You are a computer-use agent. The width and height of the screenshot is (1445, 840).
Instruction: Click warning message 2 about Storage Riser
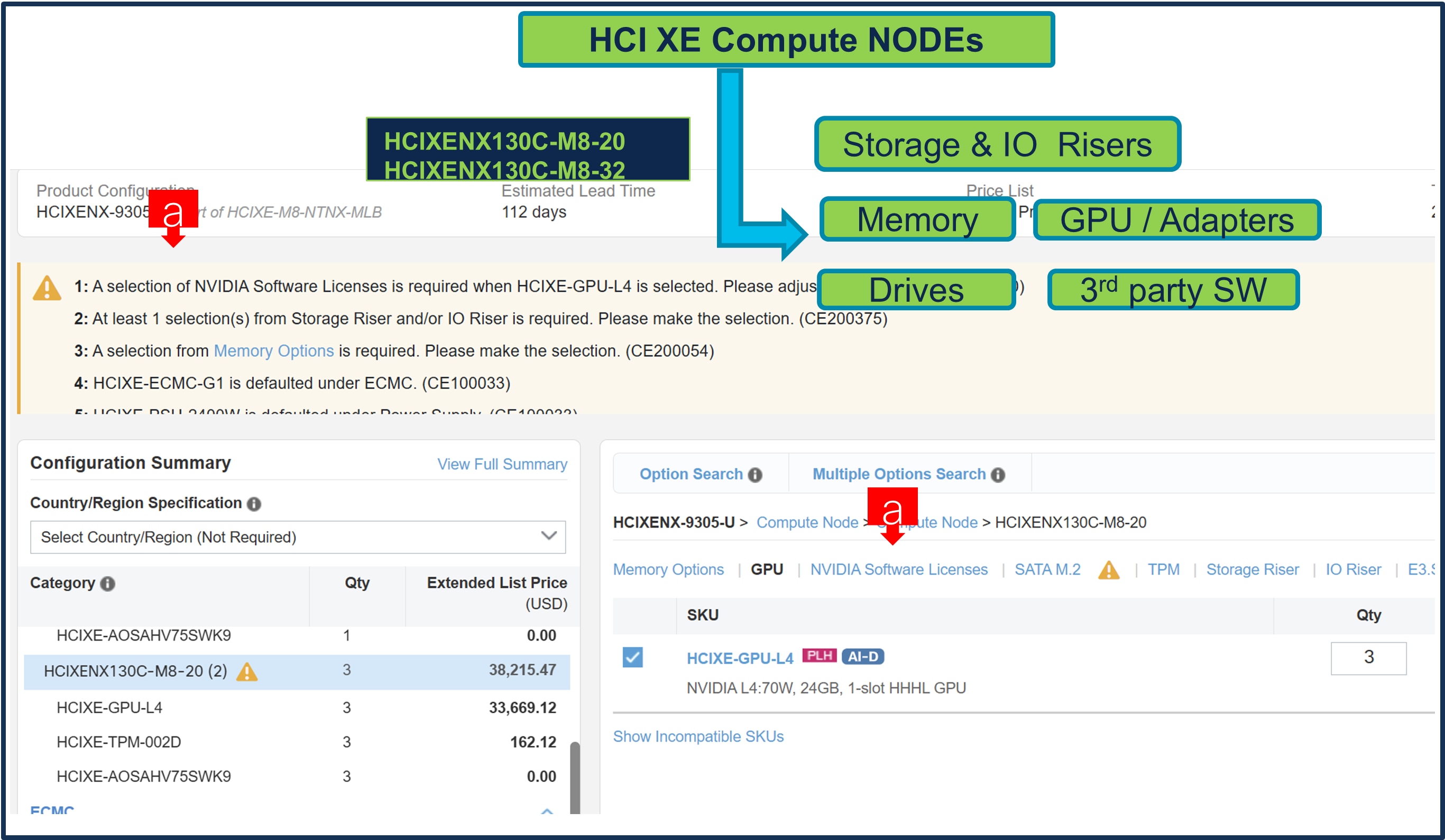pos(481,319)
